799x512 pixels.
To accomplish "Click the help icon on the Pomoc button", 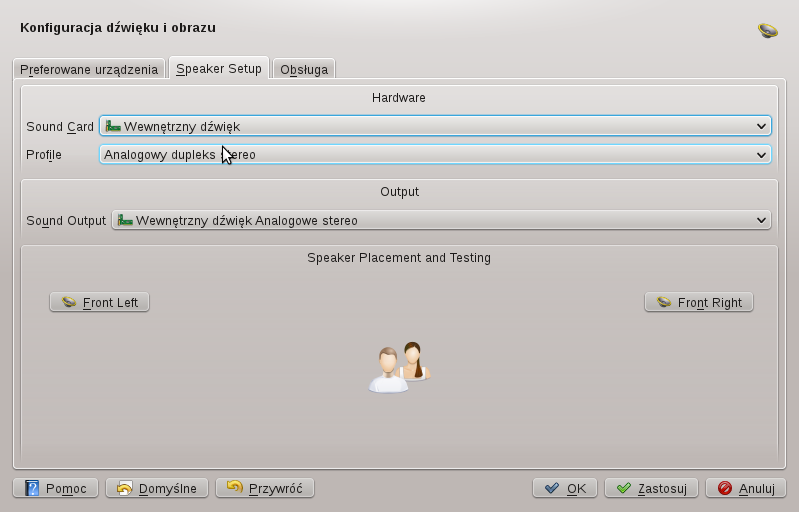I will pos(32,488).
